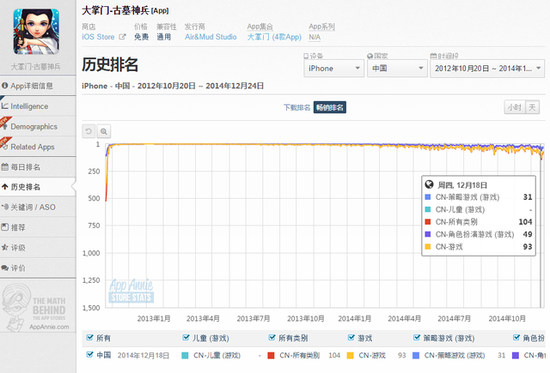Click the magnifier zoom icon above chart
The height and width of the screenshot is (373, 550).
coord(104,131)
